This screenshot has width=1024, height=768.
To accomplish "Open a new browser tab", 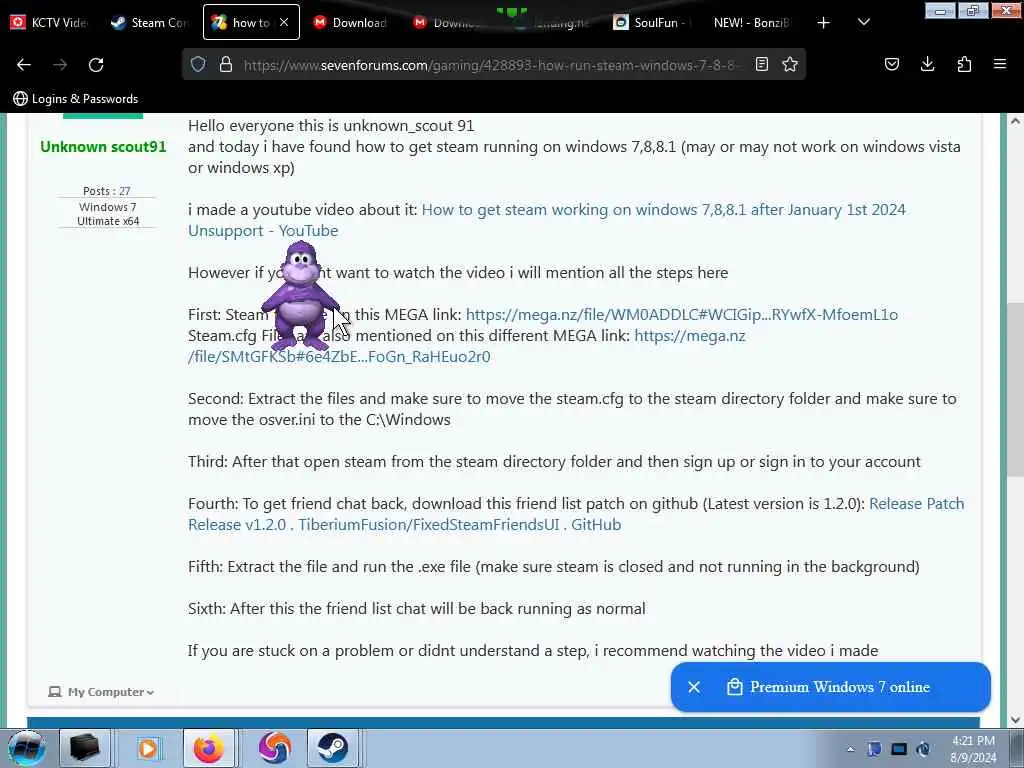I will click(x=824, y=22).
